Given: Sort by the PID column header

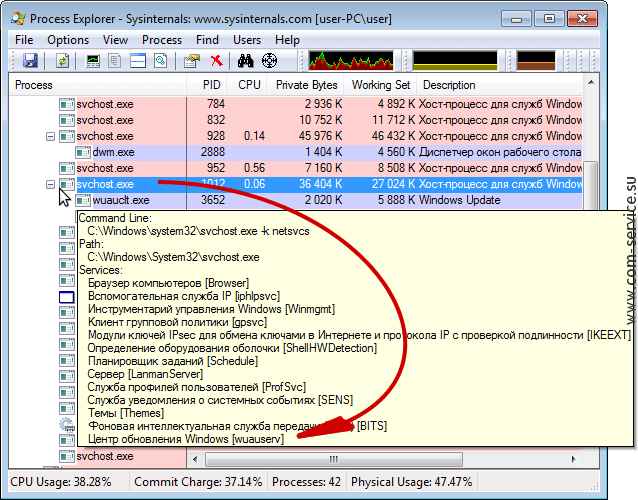Looking at the screenshot, I should coord(207,85).
